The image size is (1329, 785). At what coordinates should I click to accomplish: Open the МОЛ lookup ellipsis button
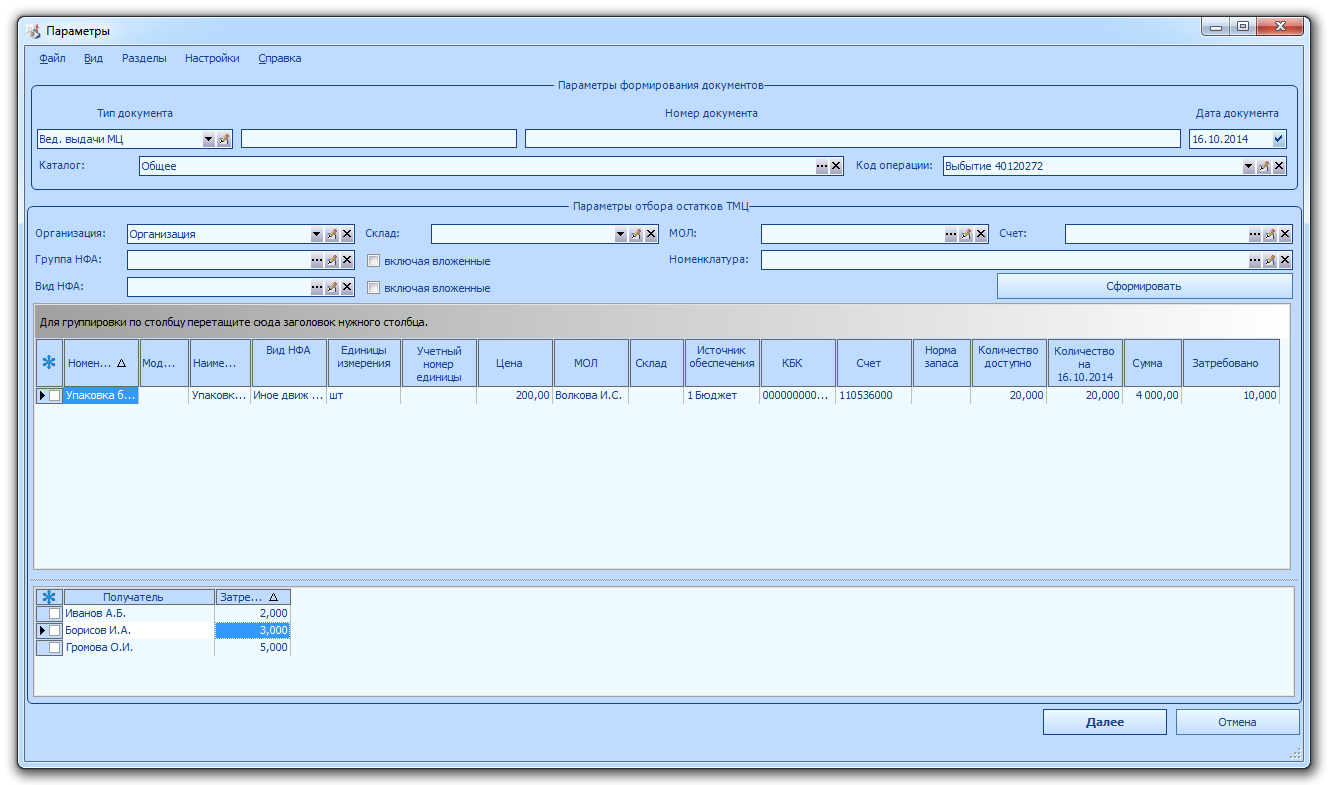(952, 234)
